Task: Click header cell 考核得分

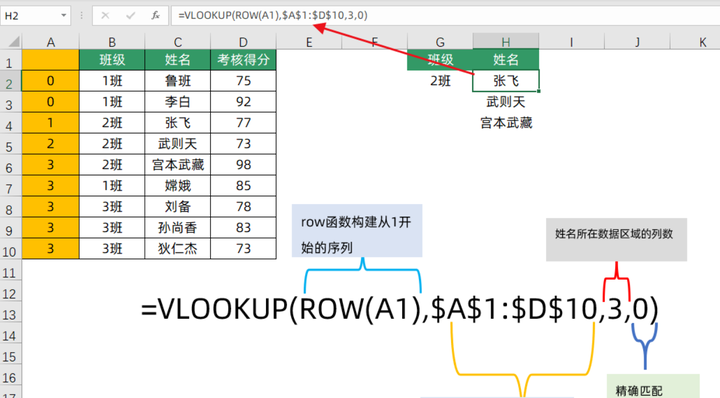Action: [243, 60]
